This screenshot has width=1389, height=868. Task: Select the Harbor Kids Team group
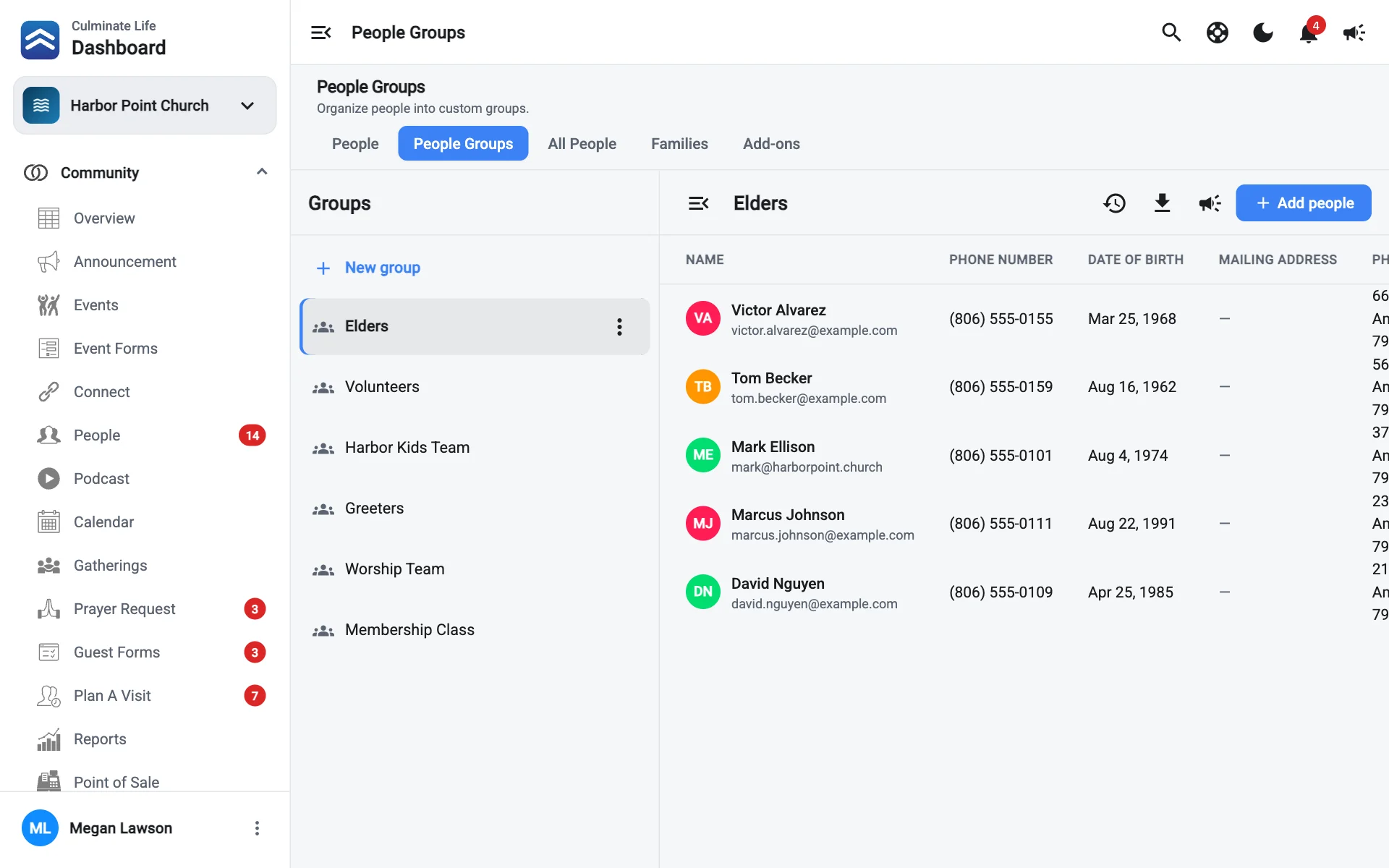[475, 448]
